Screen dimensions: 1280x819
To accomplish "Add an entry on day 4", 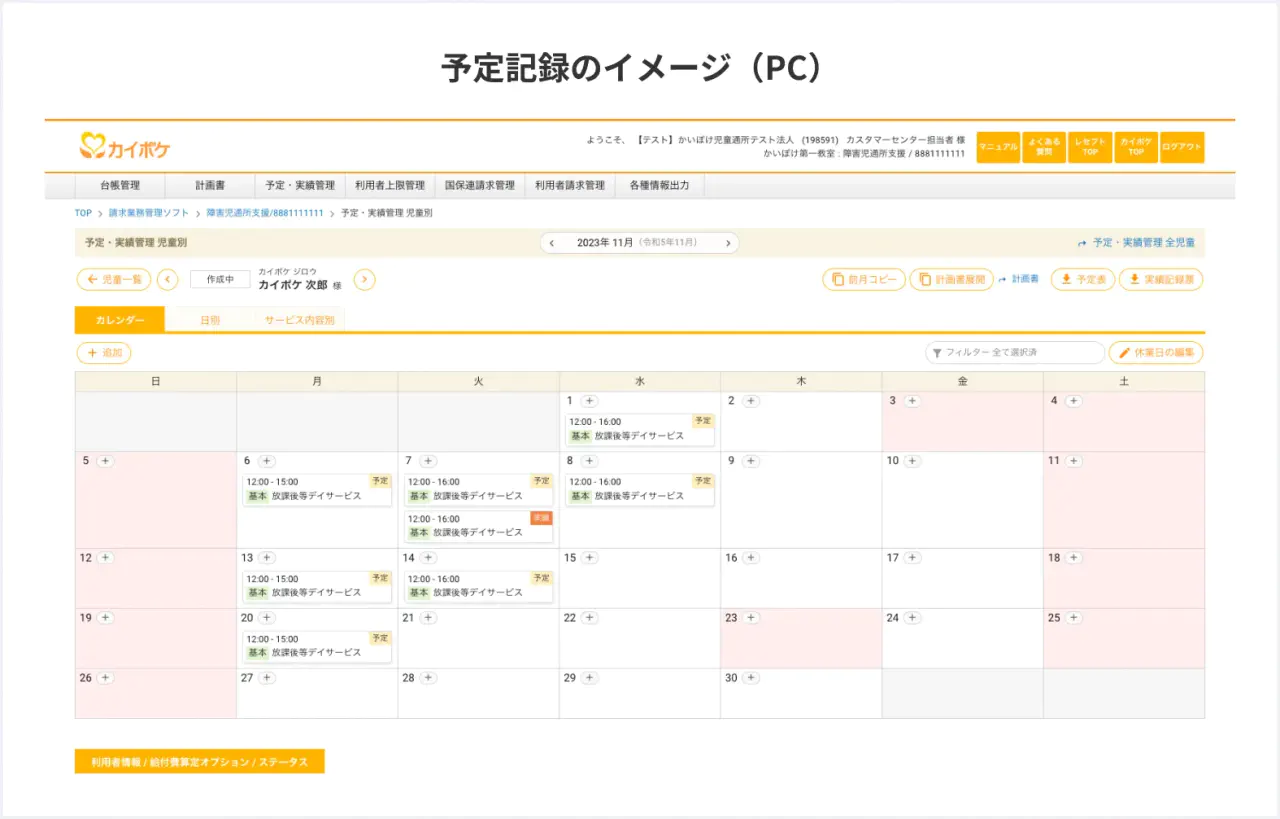I will [1074, 401].
